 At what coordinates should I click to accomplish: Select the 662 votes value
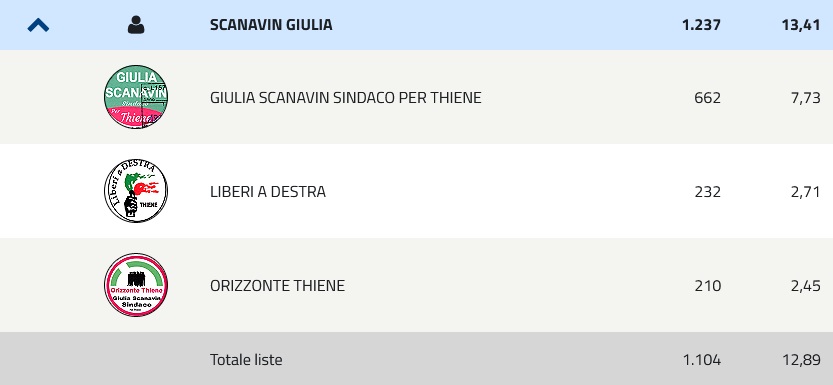coord(708,98)
